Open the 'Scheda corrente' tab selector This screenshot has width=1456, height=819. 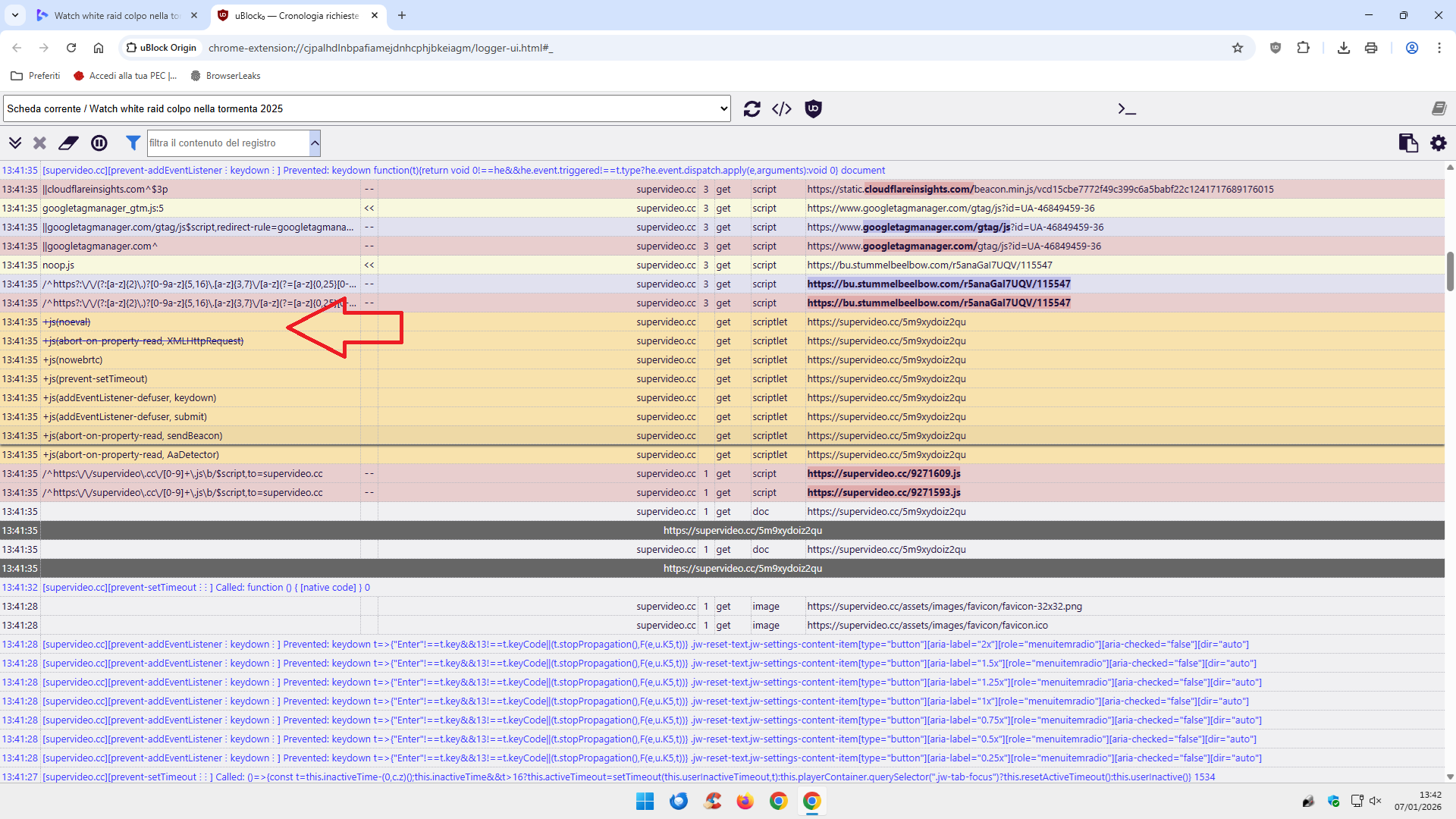tap(367, 108)
